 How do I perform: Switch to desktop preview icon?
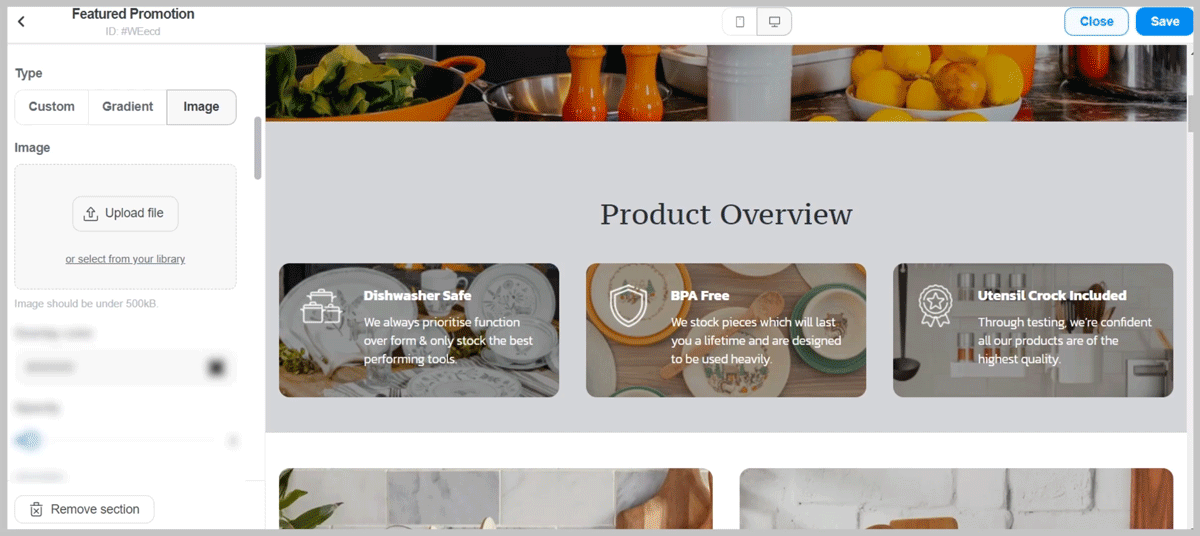coord(774,22)
